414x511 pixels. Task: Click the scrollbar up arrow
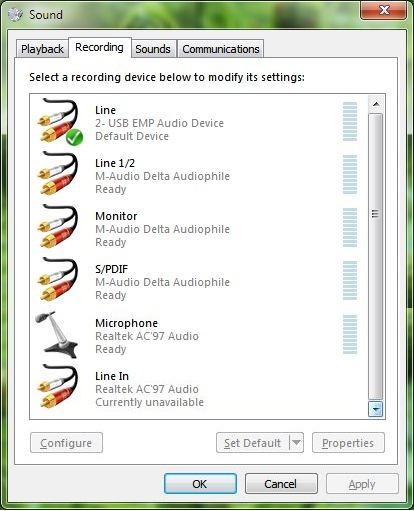tap(376, 104)
